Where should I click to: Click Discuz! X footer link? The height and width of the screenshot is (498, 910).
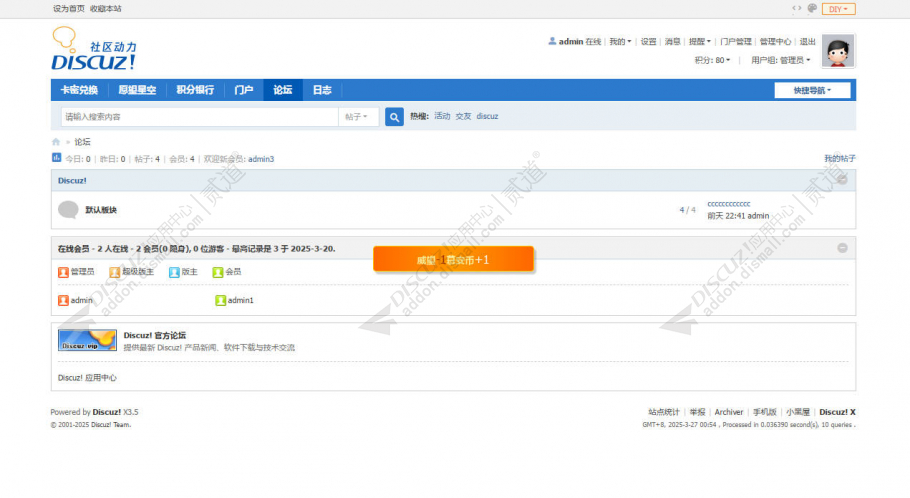click(837, 412)
